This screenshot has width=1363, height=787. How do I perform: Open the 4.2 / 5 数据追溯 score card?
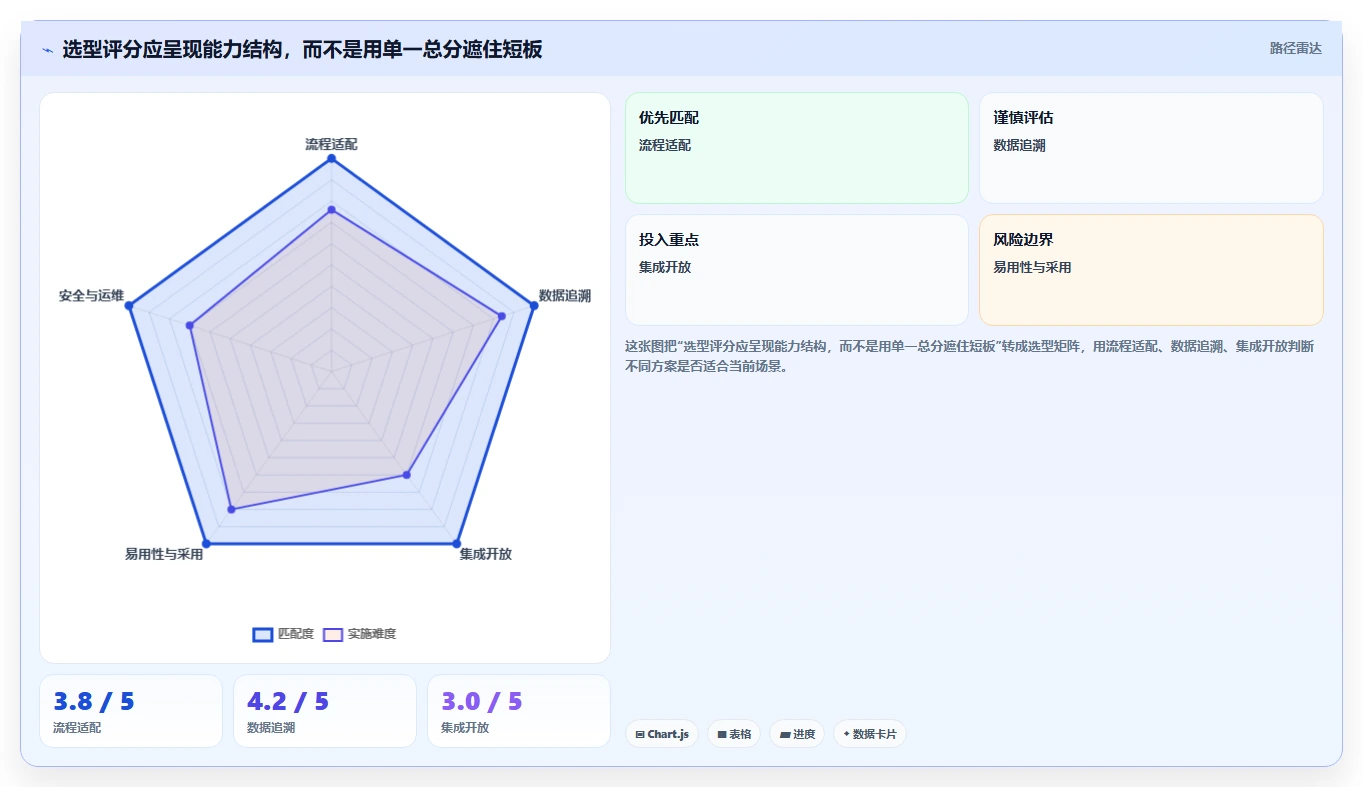(x=325, y=711)
